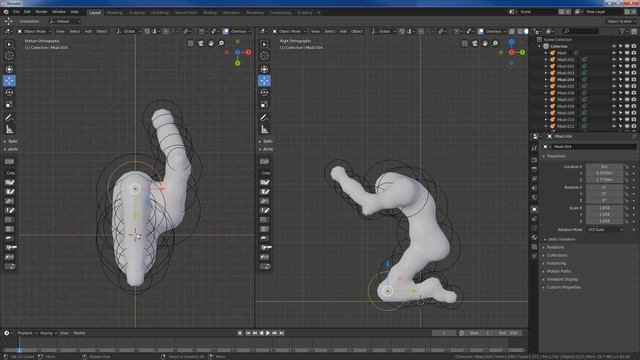Click the outliner search field

point(581,31)
